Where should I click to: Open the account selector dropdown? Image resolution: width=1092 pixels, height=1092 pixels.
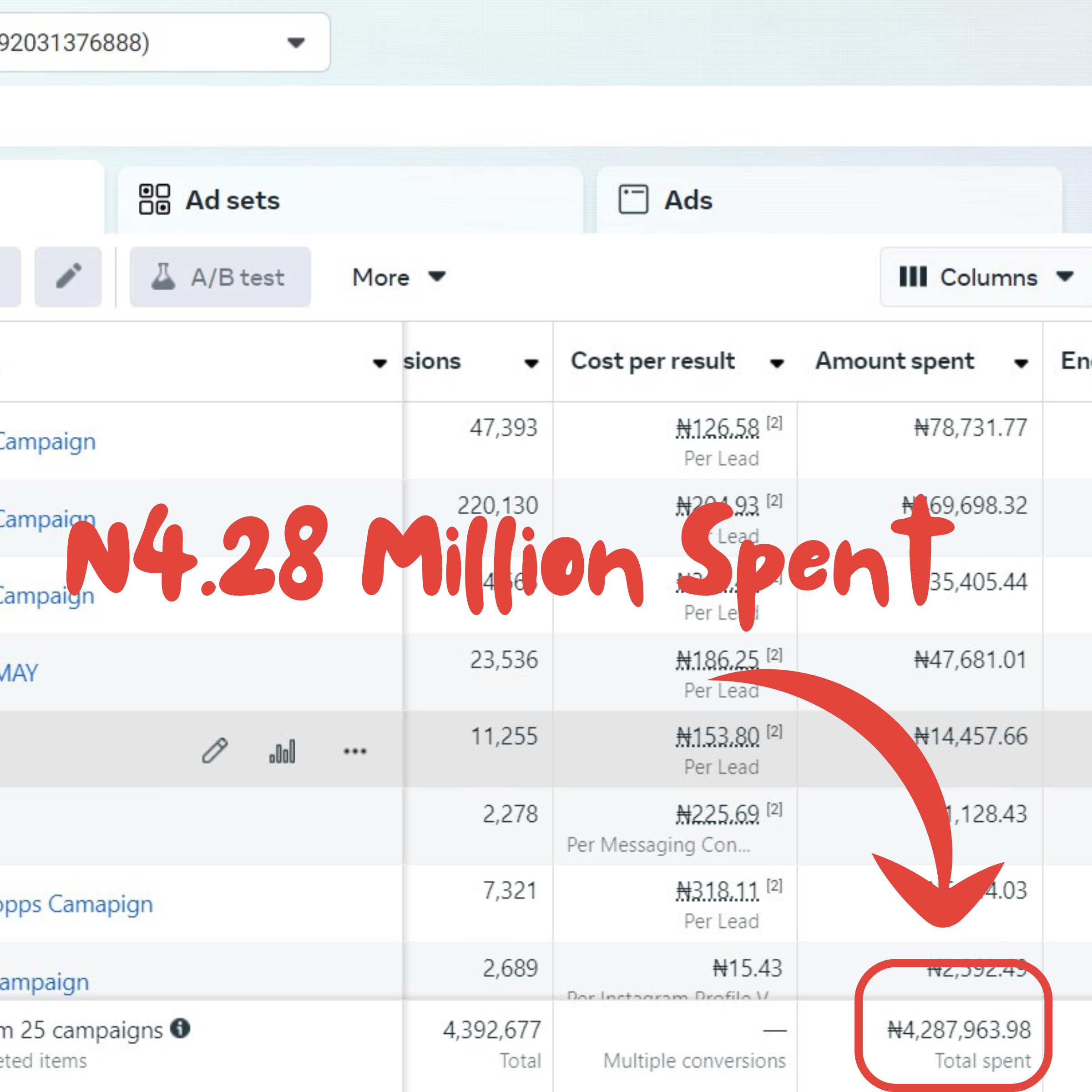coord(296,42)
